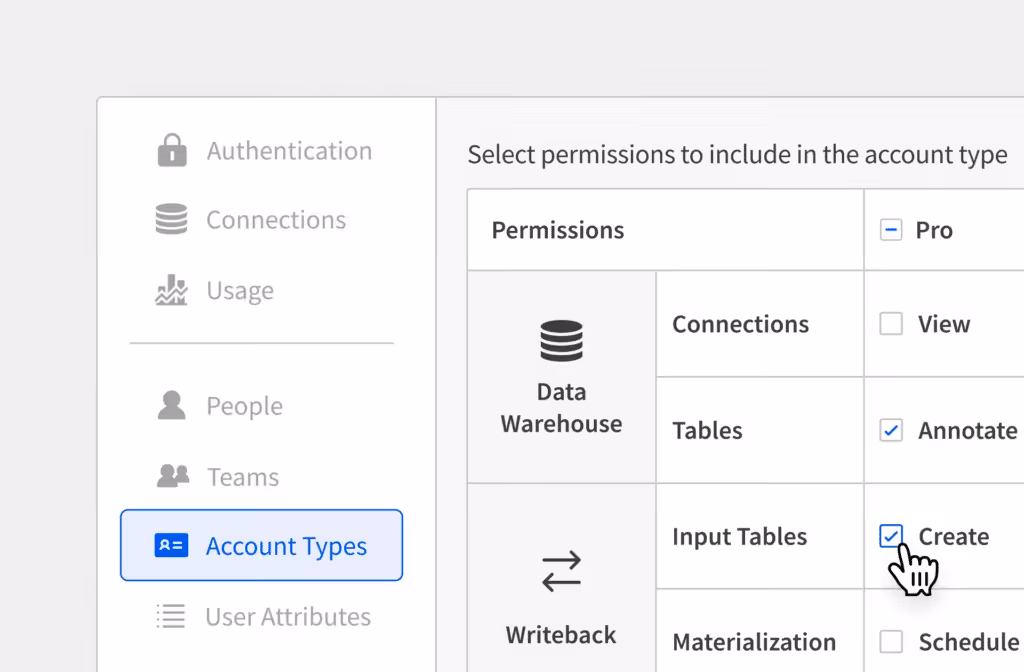The height and width of the screenshot is (672, 1024).
Task: Click the Account Types ID card icon
Action: coord(171,545)
